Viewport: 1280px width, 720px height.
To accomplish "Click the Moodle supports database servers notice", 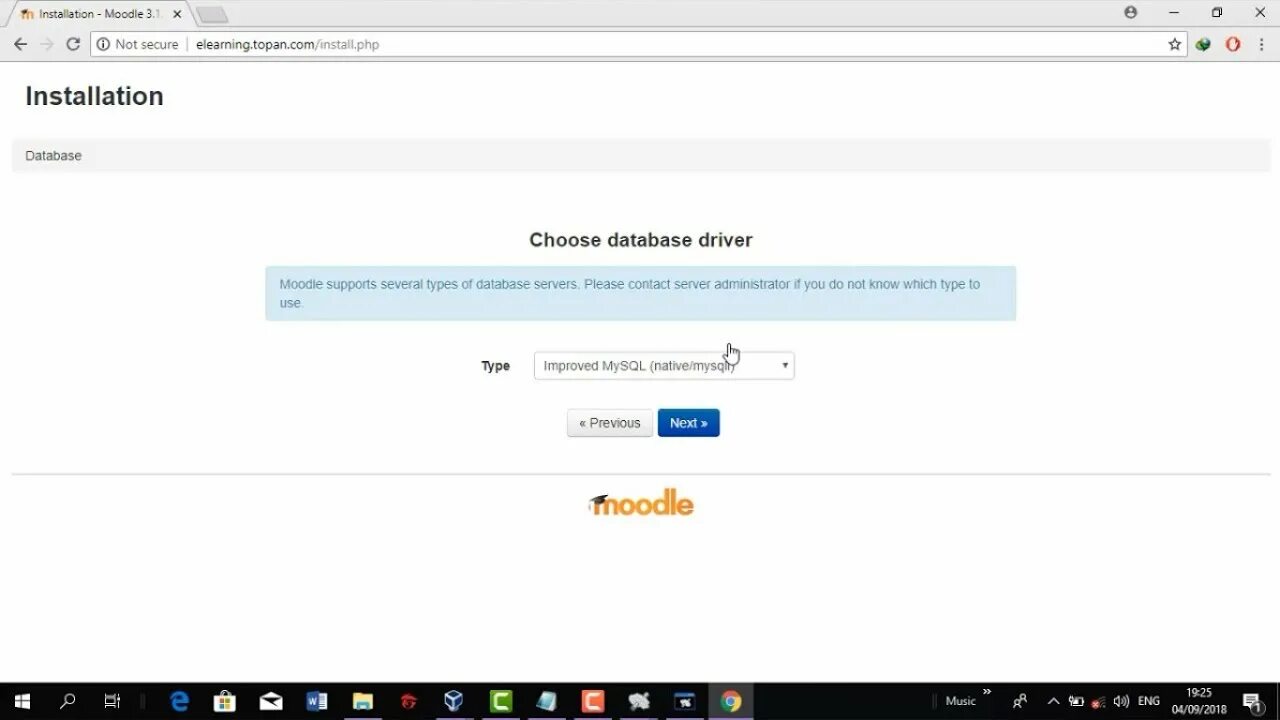I will [641, 293].
